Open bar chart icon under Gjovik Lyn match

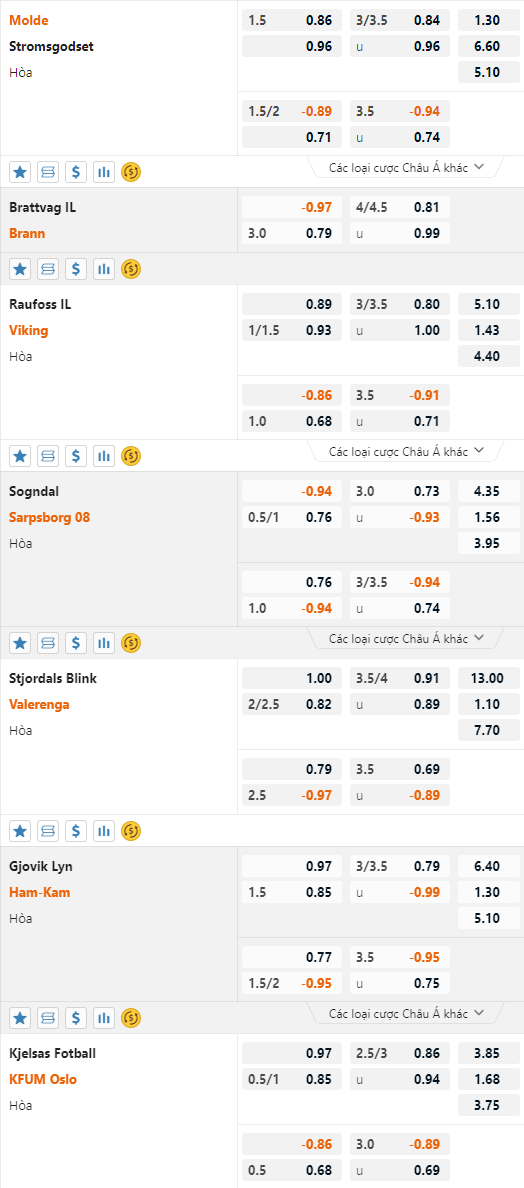104,1018
